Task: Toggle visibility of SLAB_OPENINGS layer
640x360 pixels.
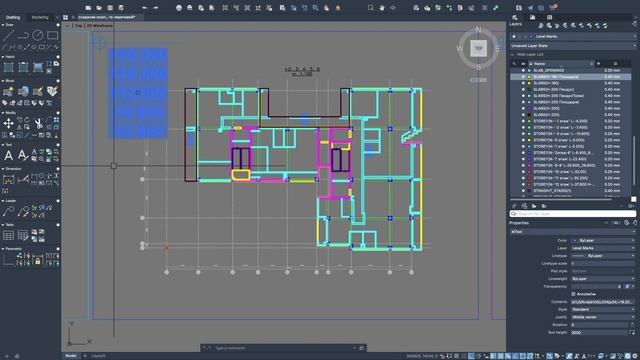Action: click(x=523, y=70)
